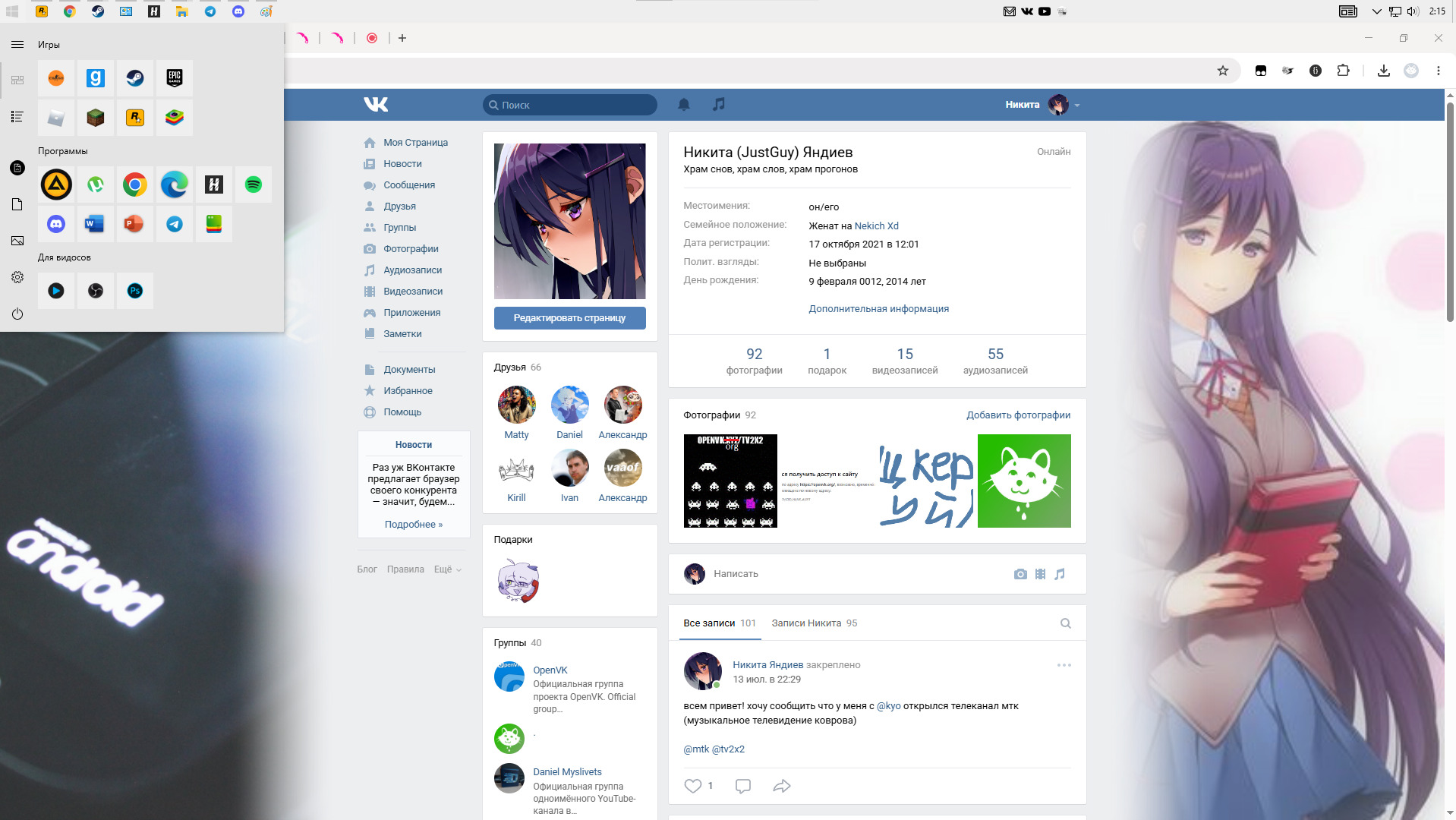1456x820 pixels.
Task: Click the Редактировать страницу button
Action: click(569, 318)
